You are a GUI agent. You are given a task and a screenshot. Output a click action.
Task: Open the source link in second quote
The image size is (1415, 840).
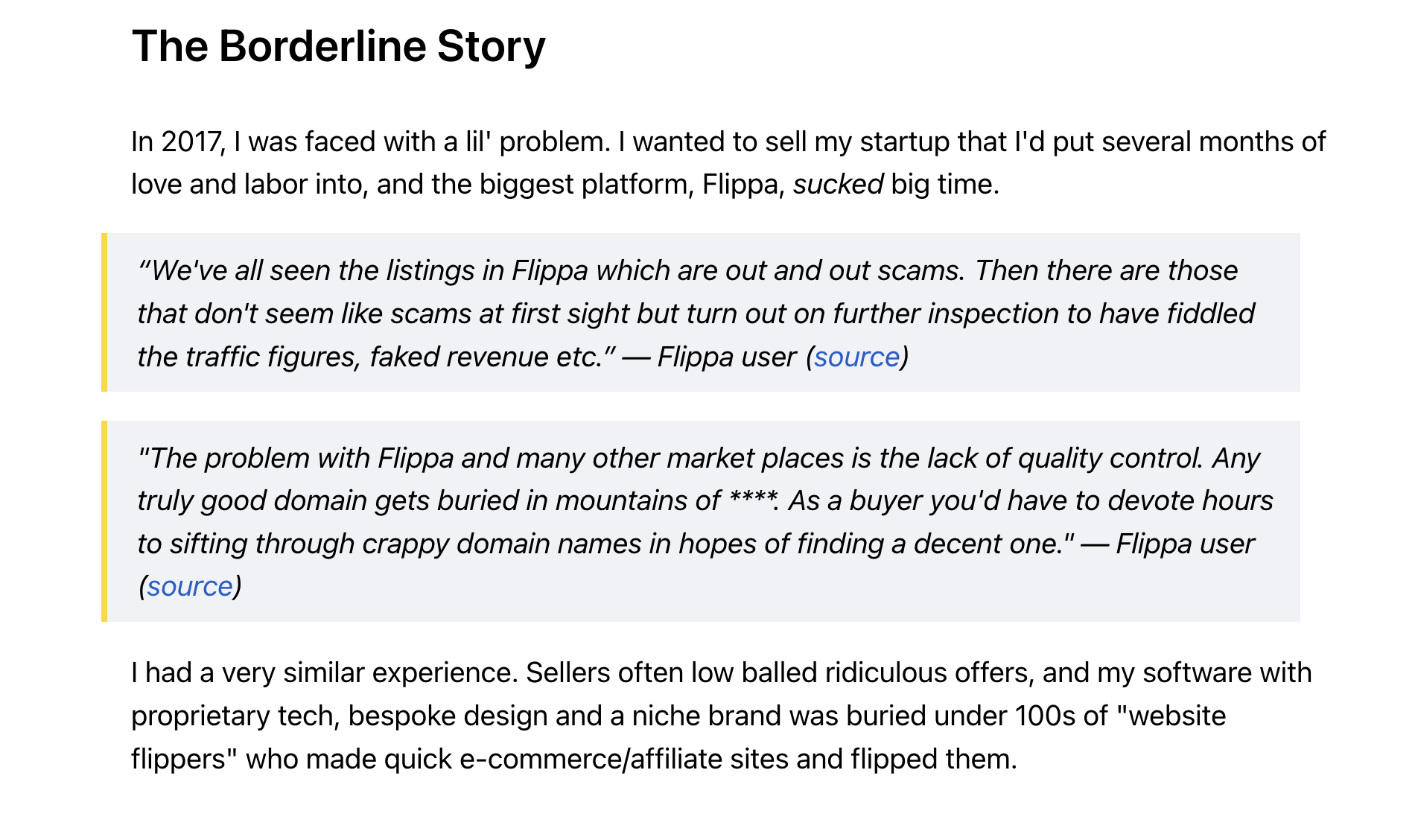(190, 587)
